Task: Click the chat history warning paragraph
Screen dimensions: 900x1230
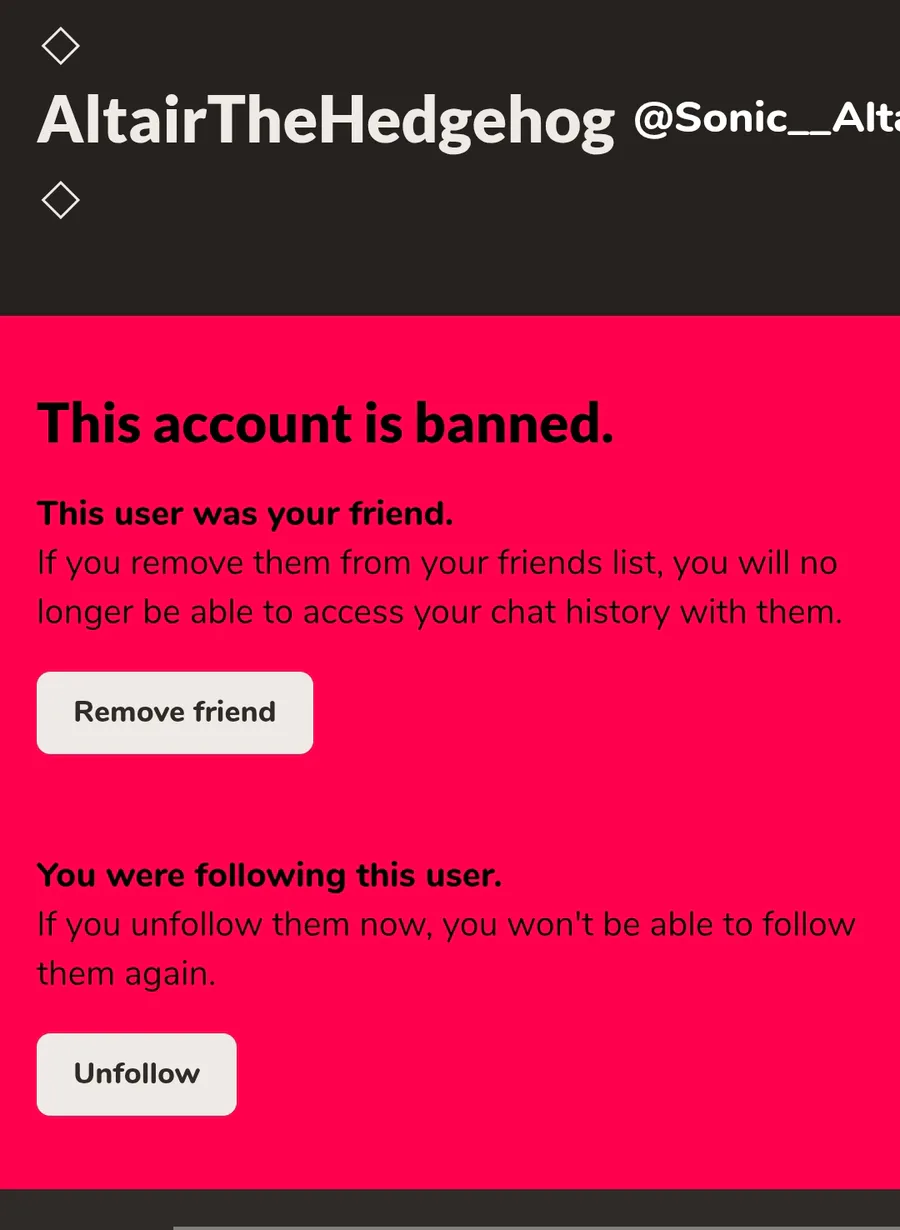Action: tap(440, 587)
